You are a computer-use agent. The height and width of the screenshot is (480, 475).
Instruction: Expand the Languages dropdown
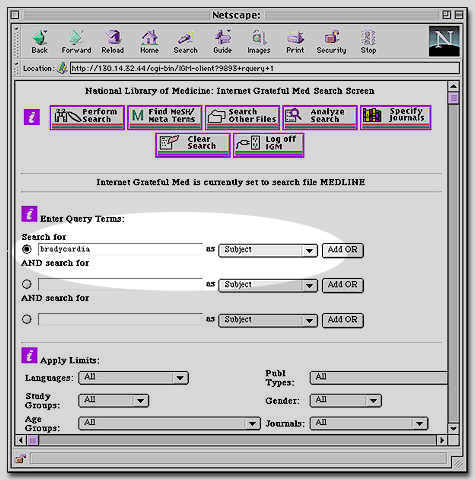pos(133,378)
